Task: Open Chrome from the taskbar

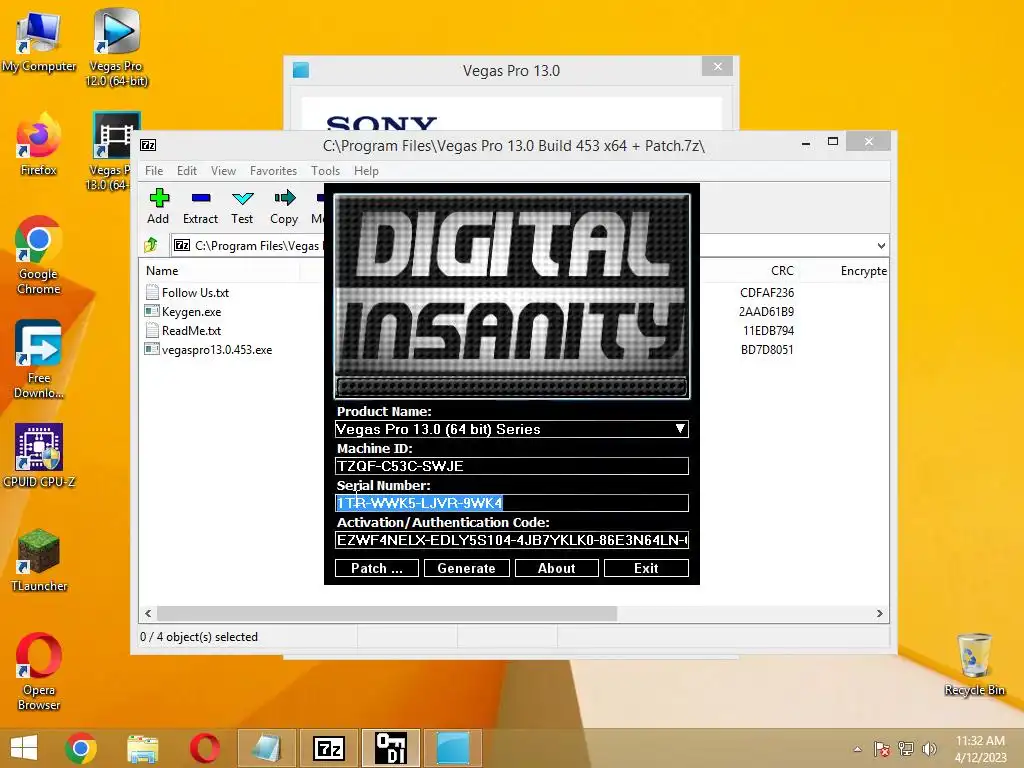Action: (x=81, y=748)
